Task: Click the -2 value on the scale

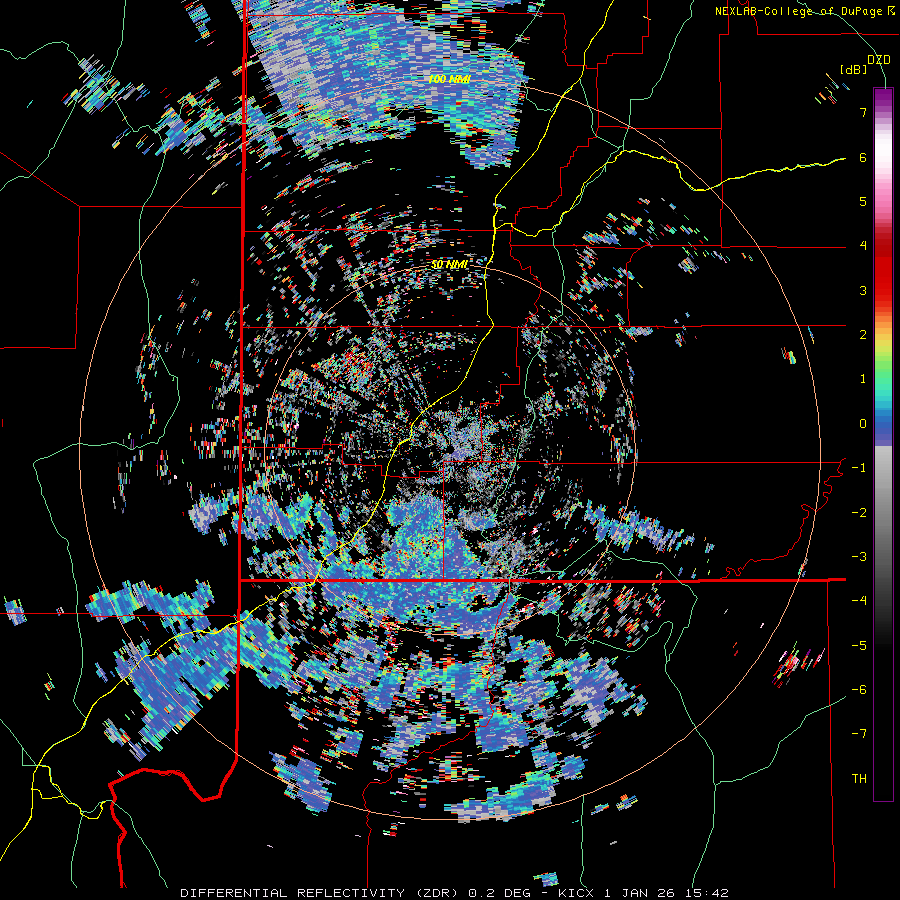Action: tap(859, 513)
